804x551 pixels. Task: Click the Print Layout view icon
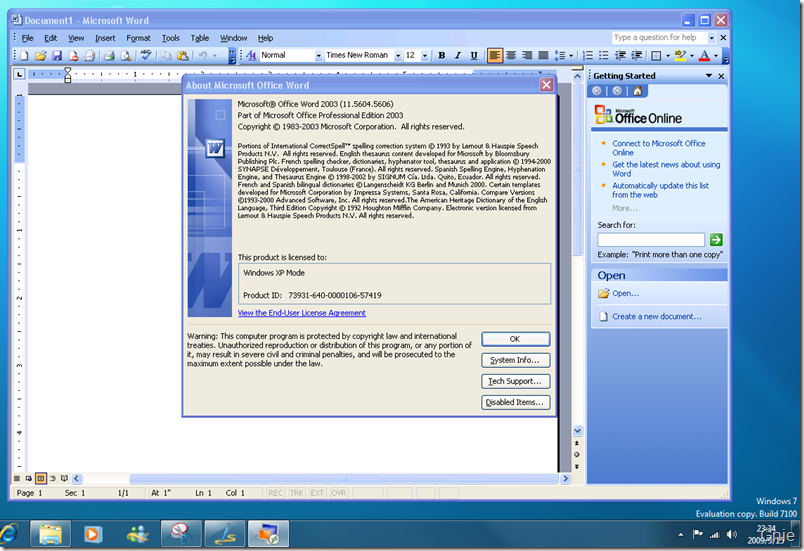[41, 479]
